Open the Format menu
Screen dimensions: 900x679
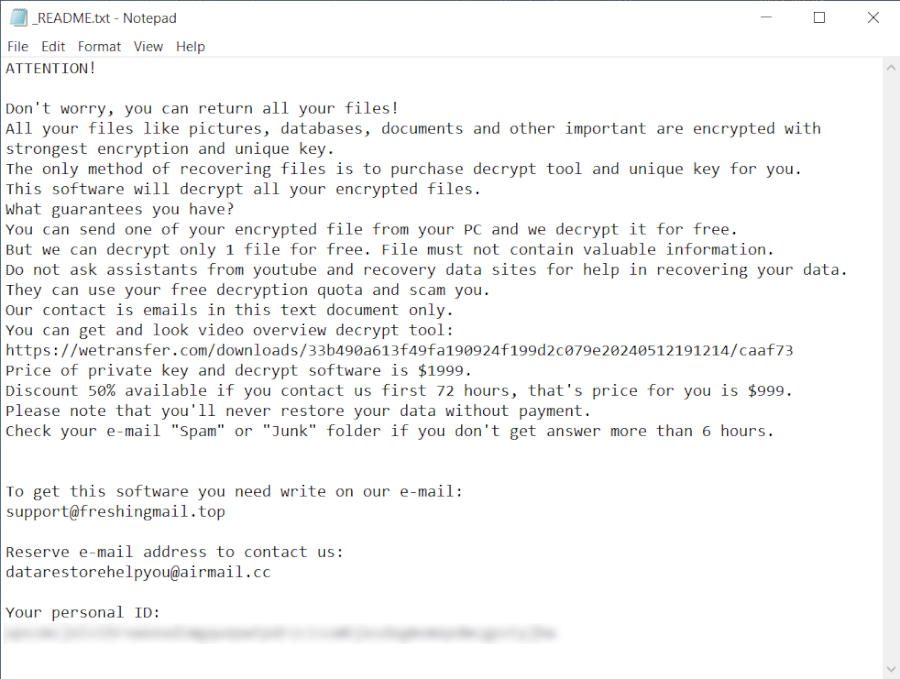click(x=99, y=46)
